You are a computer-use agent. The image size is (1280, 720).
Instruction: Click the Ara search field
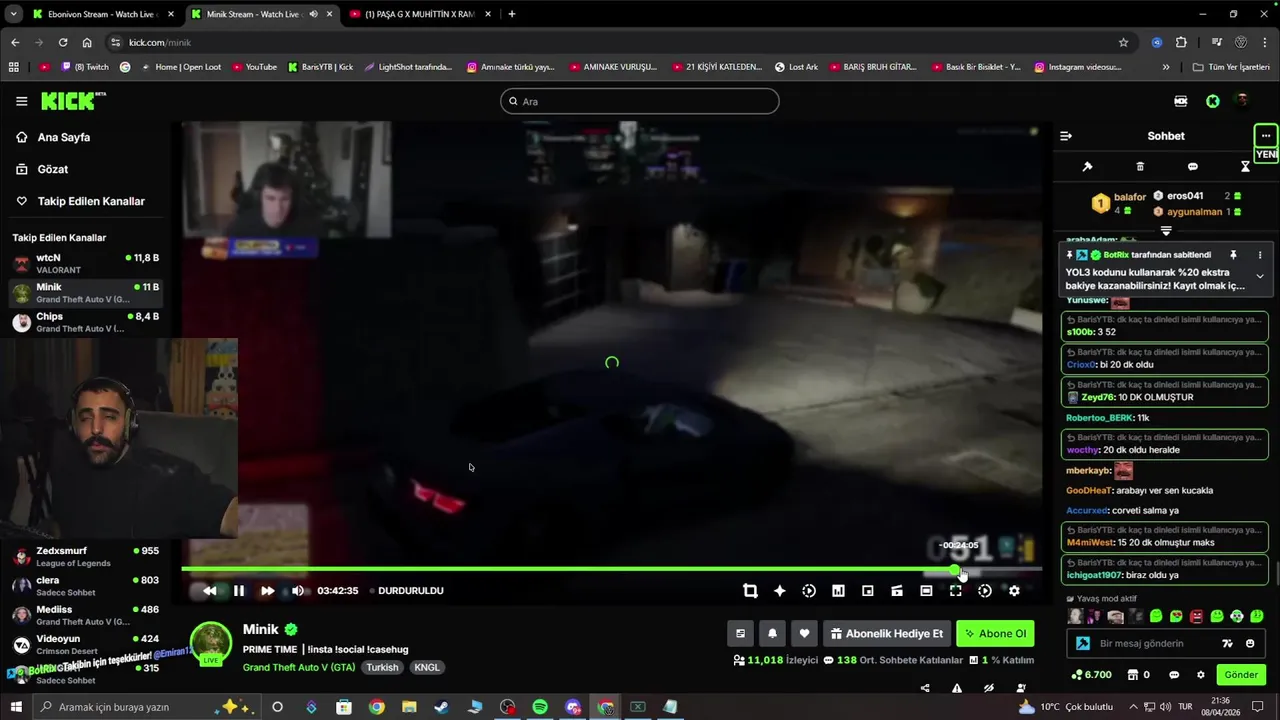tap(640, 101)
